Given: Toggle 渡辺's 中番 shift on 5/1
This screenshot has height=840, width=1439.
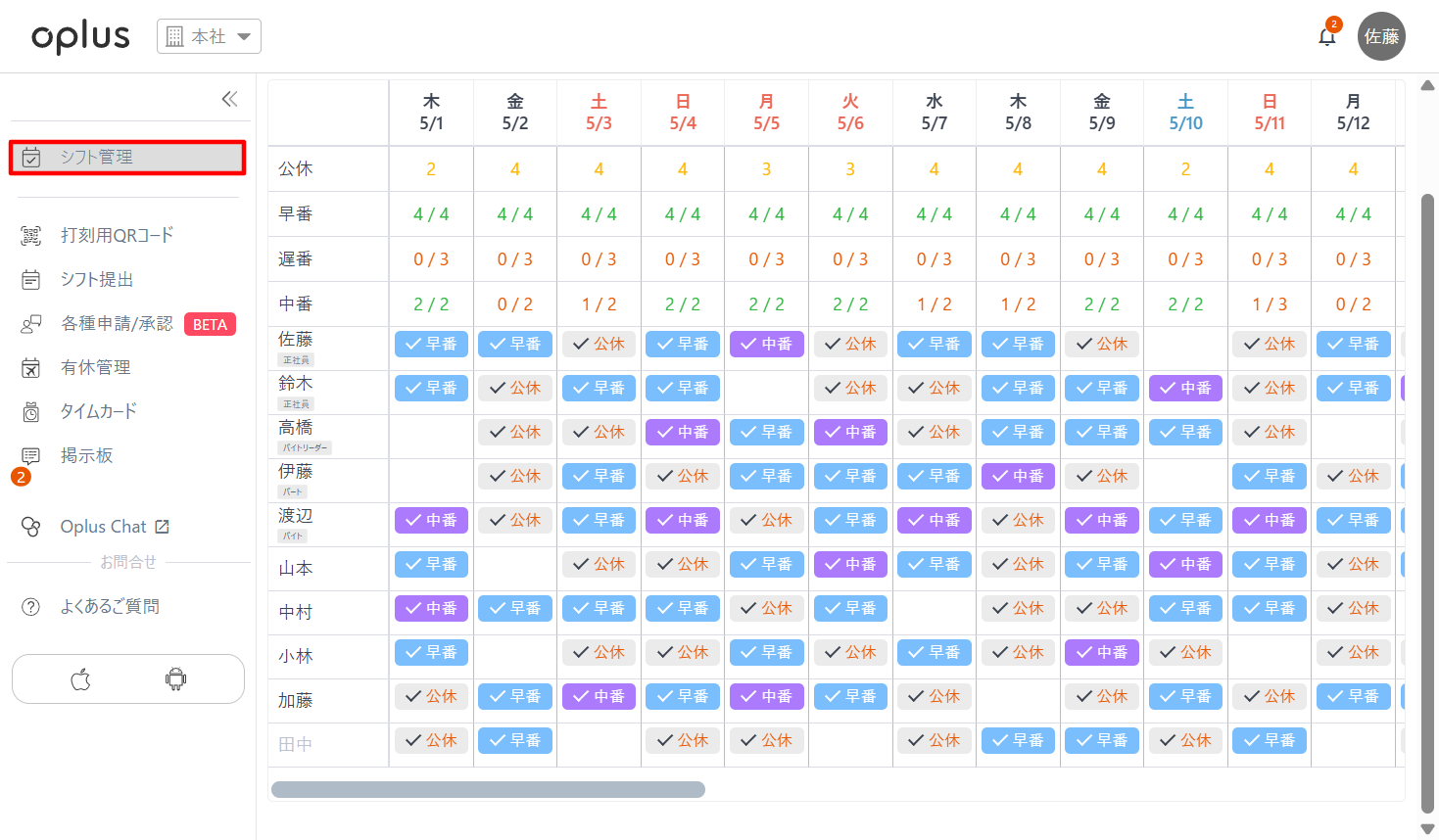Looking at the screenshot, I should tap(431, 520).
